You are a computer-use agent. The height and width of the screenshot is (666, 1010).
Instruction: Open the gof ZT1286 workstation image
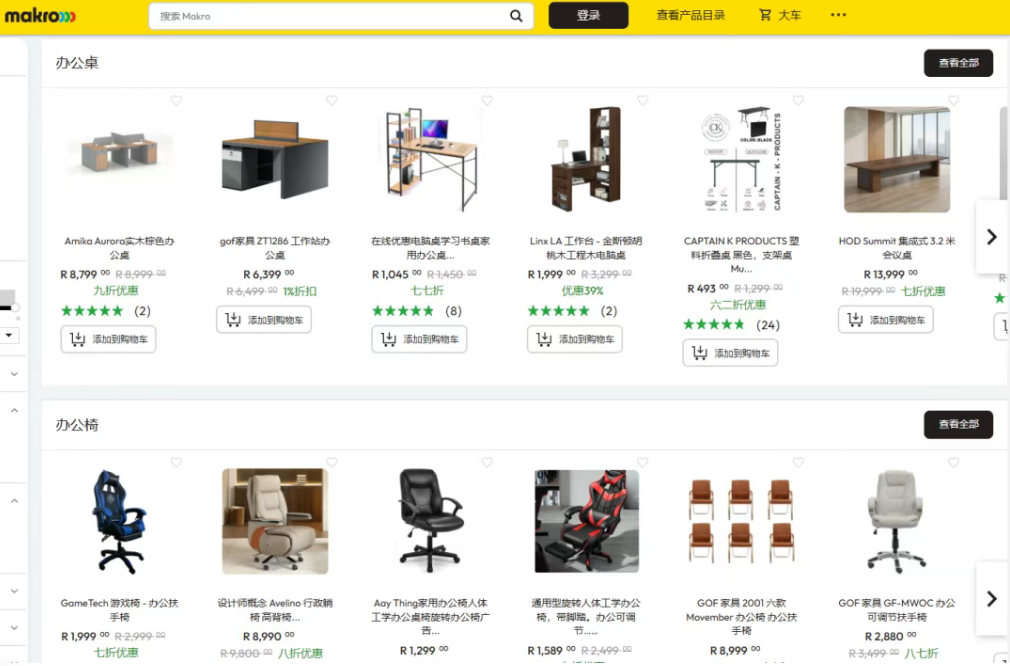pyautogui.click(x=275, y=160)
